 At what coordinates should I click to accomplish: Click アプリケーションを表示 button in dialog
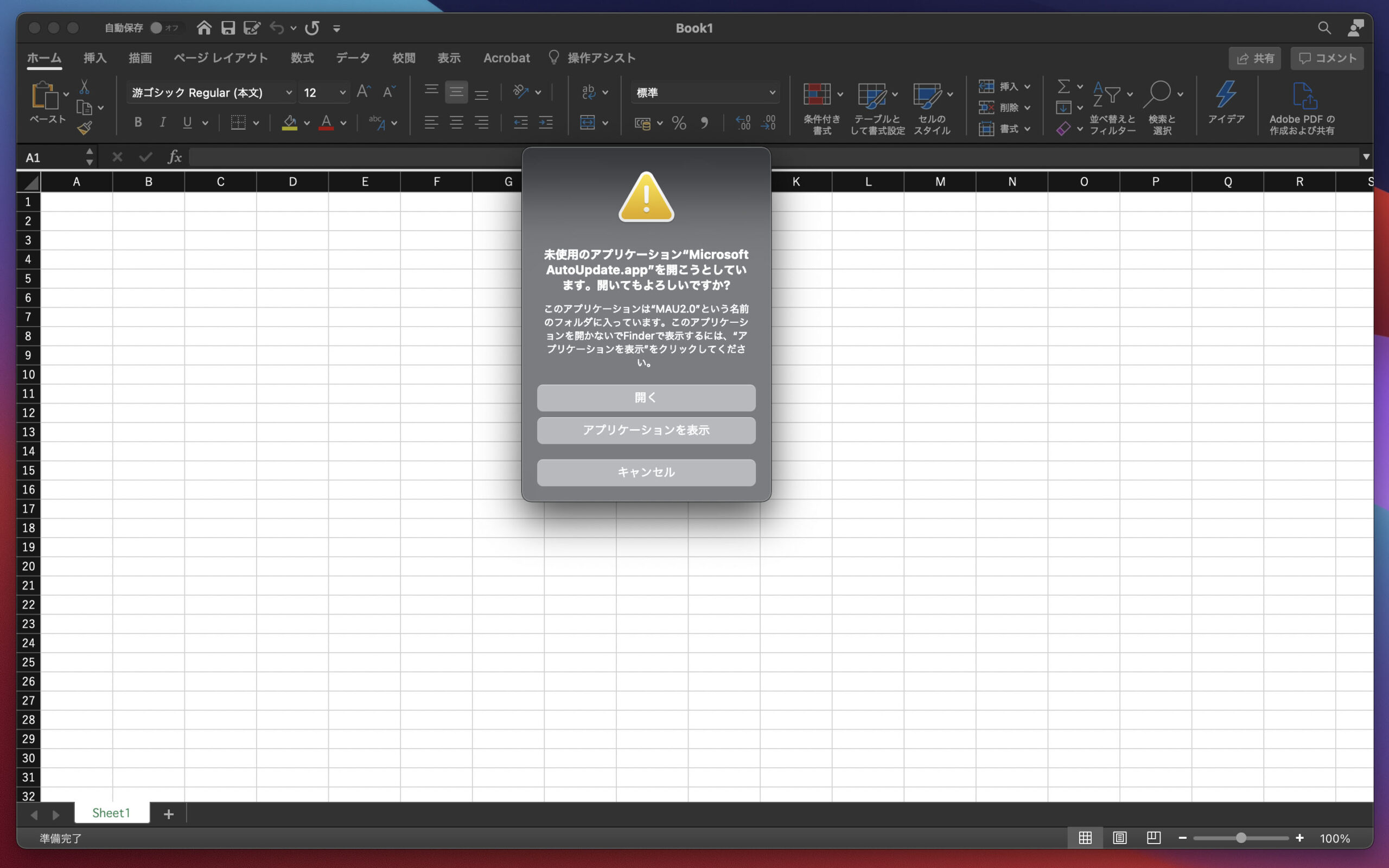646,430
